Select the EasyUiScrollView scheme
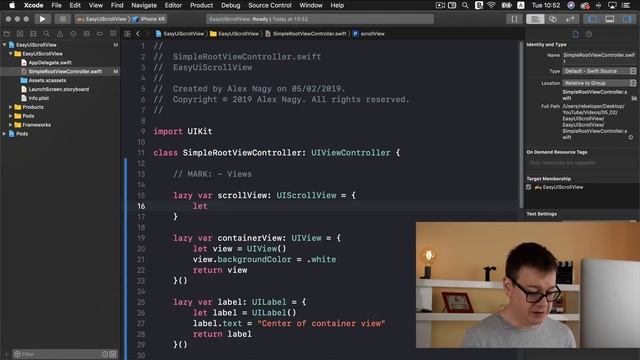The height and width of the screenshot is (360, 640). tap(102, 19)
